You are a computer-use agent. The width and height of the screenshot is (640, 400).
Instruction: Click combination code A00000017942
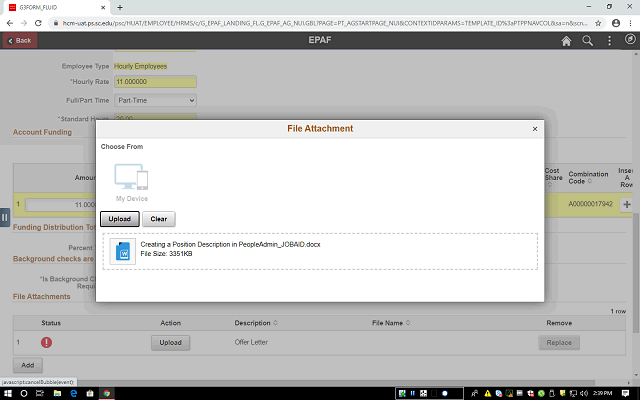(x=590, y=204)
